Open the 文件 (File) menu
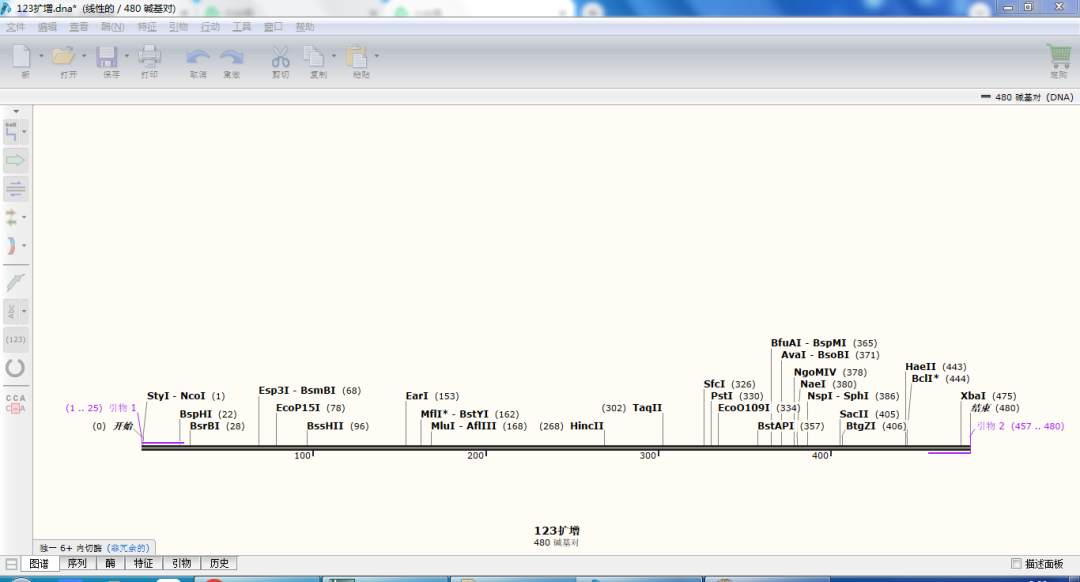Image resolution: width=1080 pixels, height=582 pixels. [16, 27]
